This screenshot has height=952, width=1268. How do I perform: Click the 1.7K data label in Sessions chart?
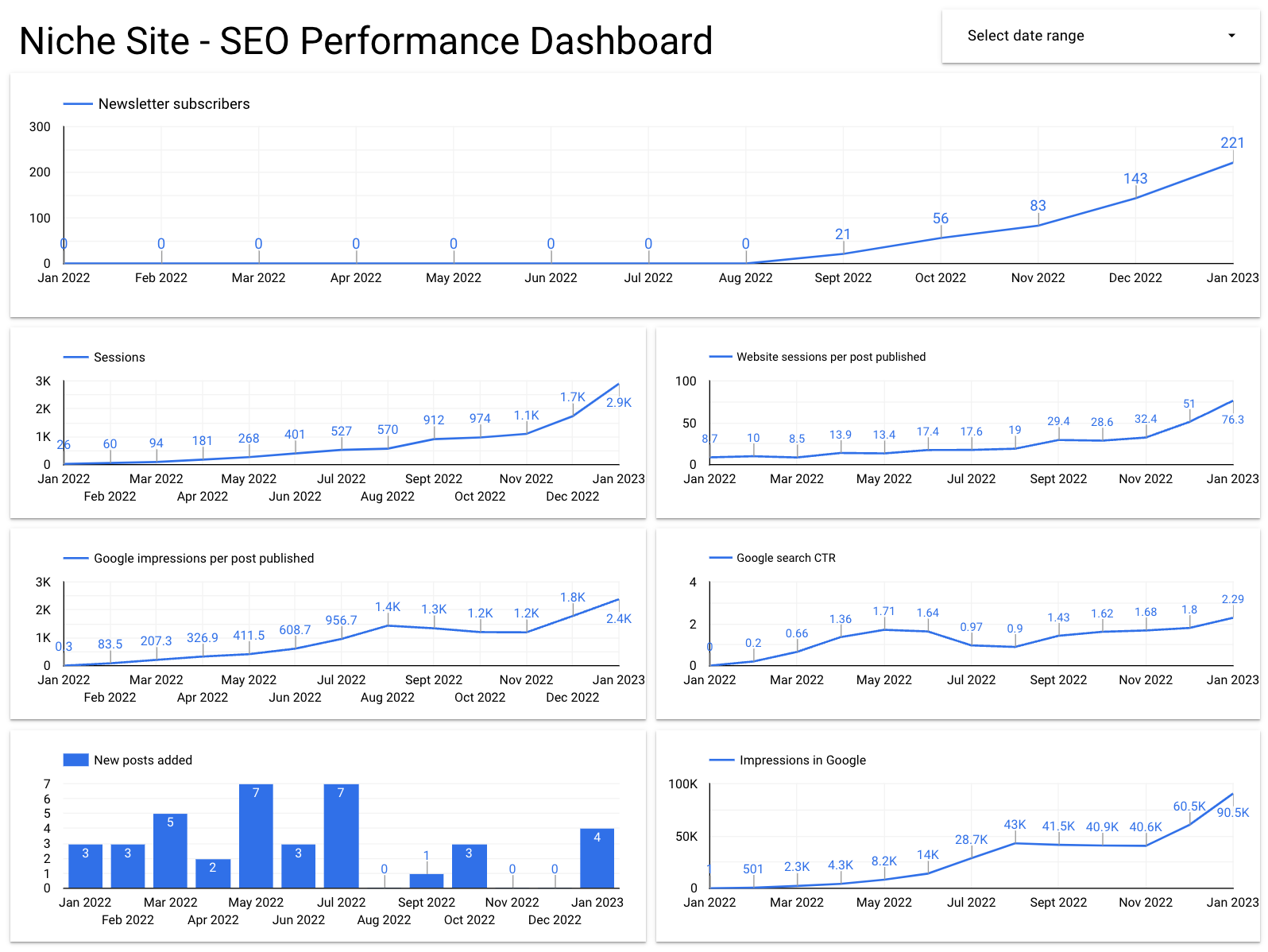tap(573, 397)
